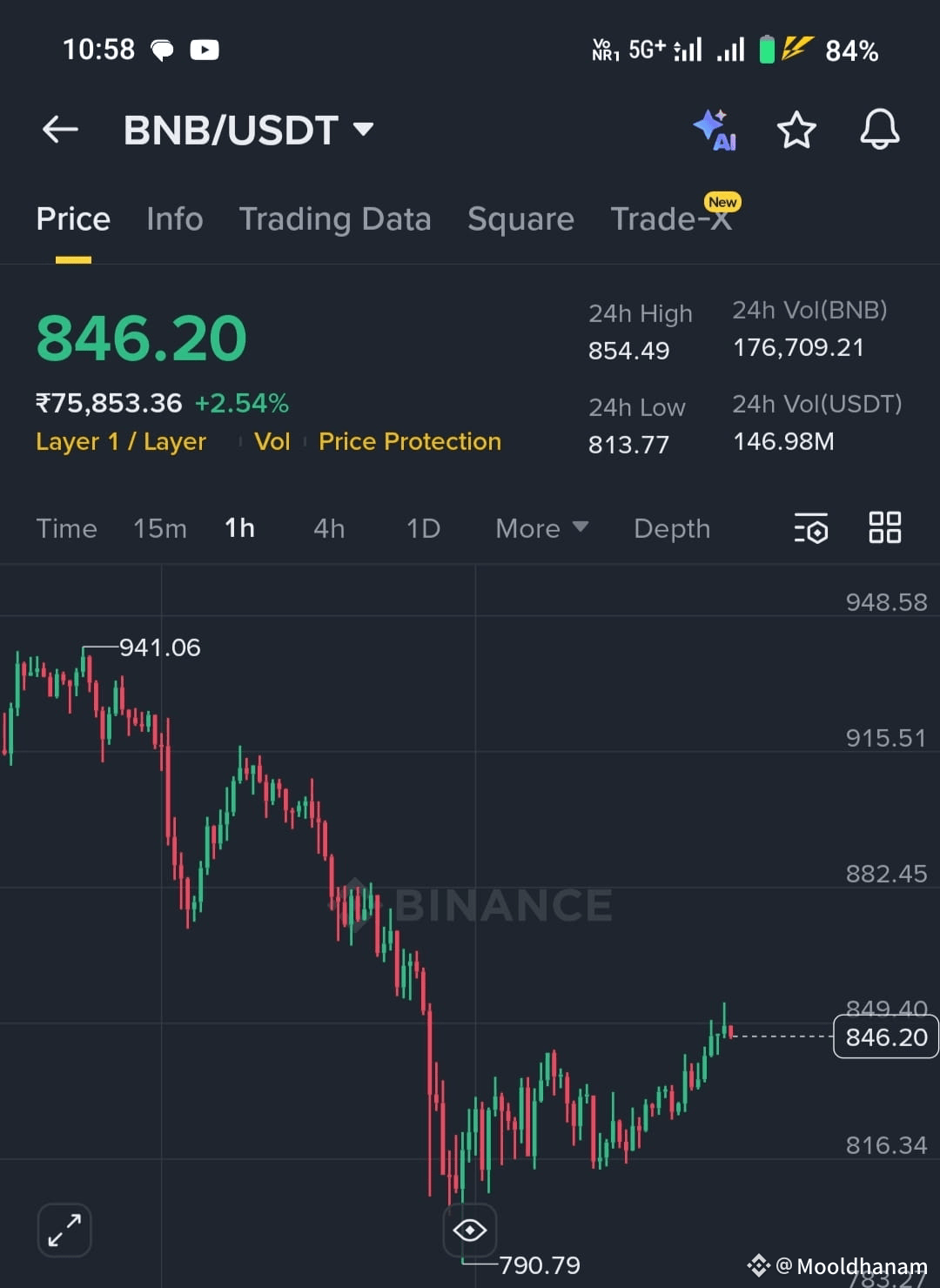Open the Square tab
940x1288 pixels.
pos(520,219)
